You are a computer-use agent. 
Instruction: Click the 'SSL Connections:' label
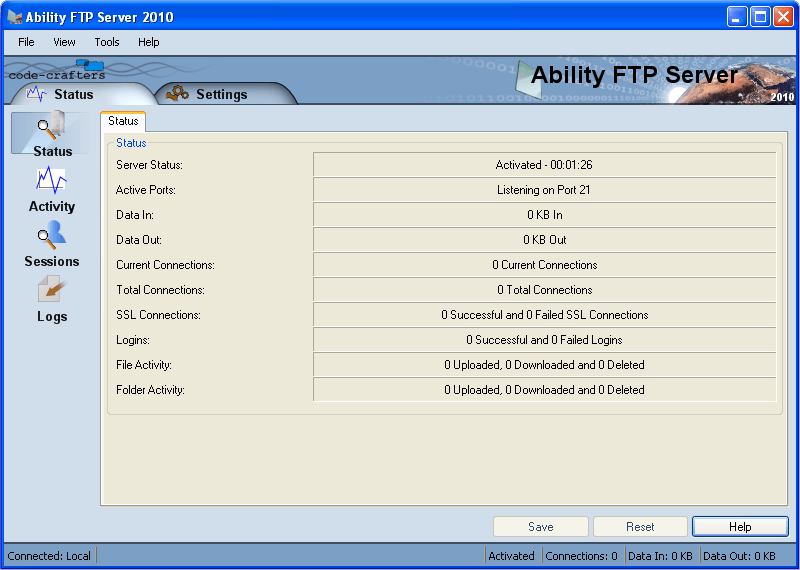158,315
